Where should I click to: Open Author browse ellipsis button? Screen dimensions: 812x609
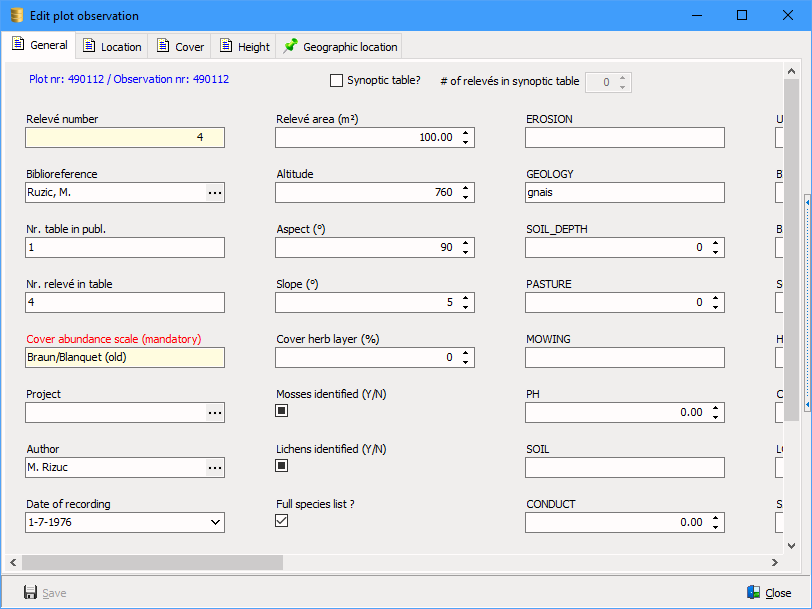point(215,467)
